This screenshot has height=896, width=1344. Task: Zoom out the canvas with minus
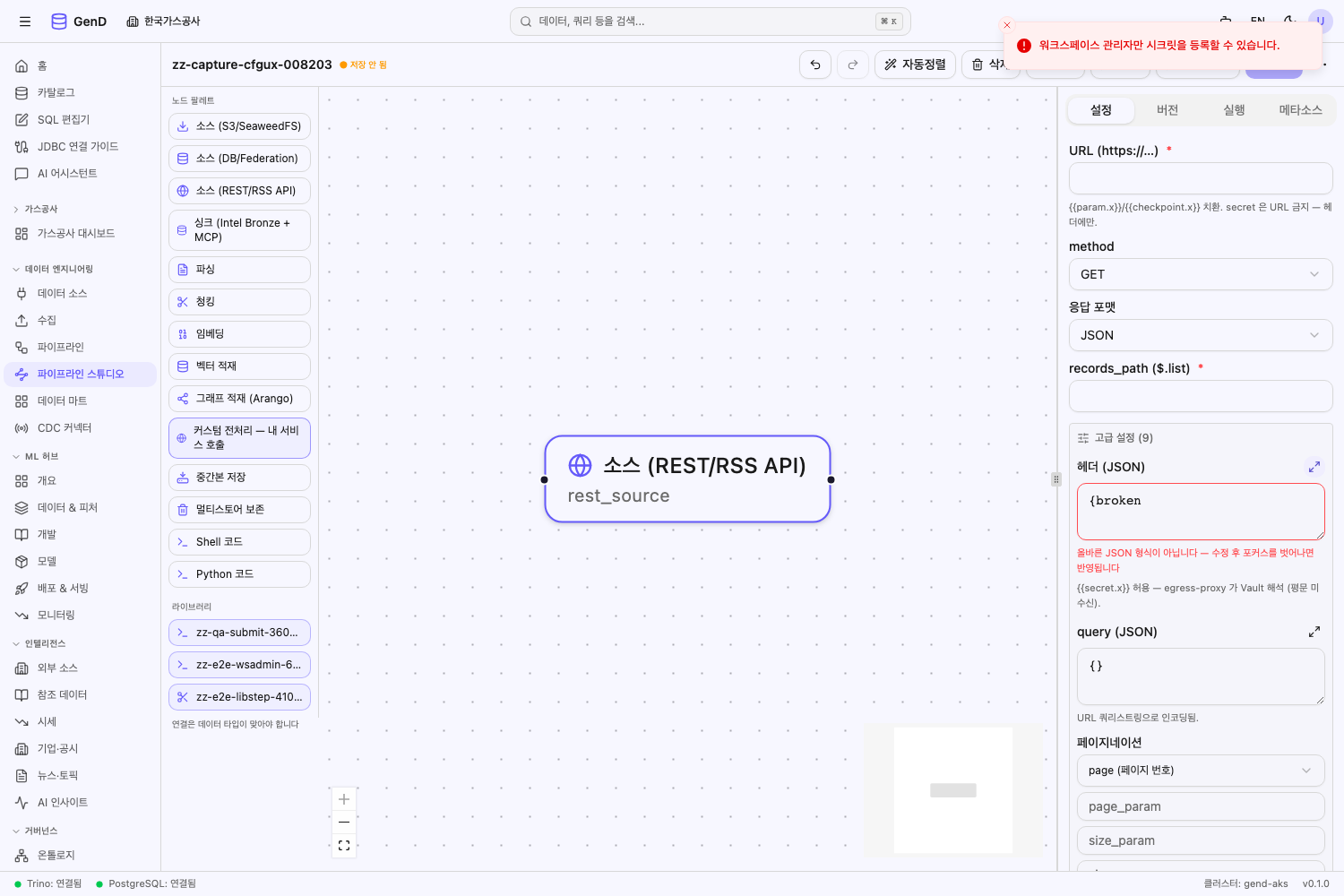[x=344, y=822]
